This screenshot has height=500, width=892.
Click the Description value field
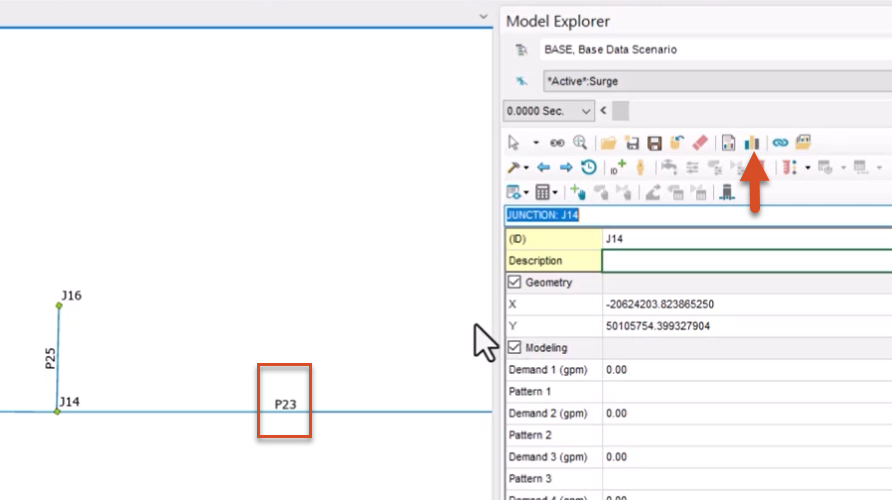tap(747, 261)
